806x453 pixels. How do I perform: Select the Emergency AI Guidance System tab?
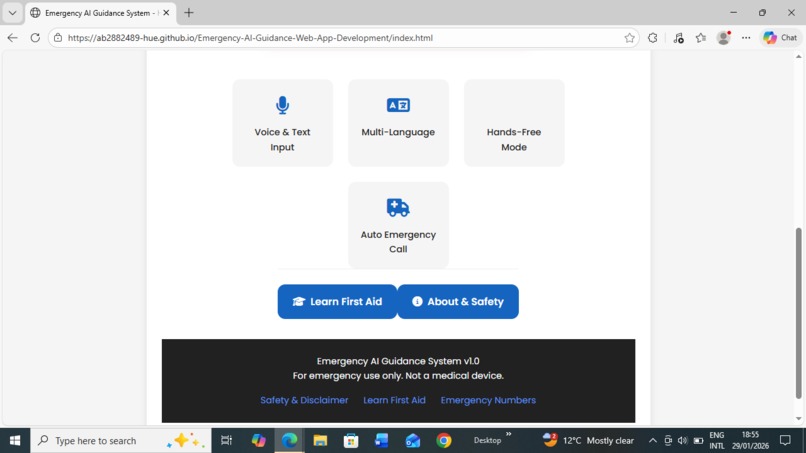(98, 13)
